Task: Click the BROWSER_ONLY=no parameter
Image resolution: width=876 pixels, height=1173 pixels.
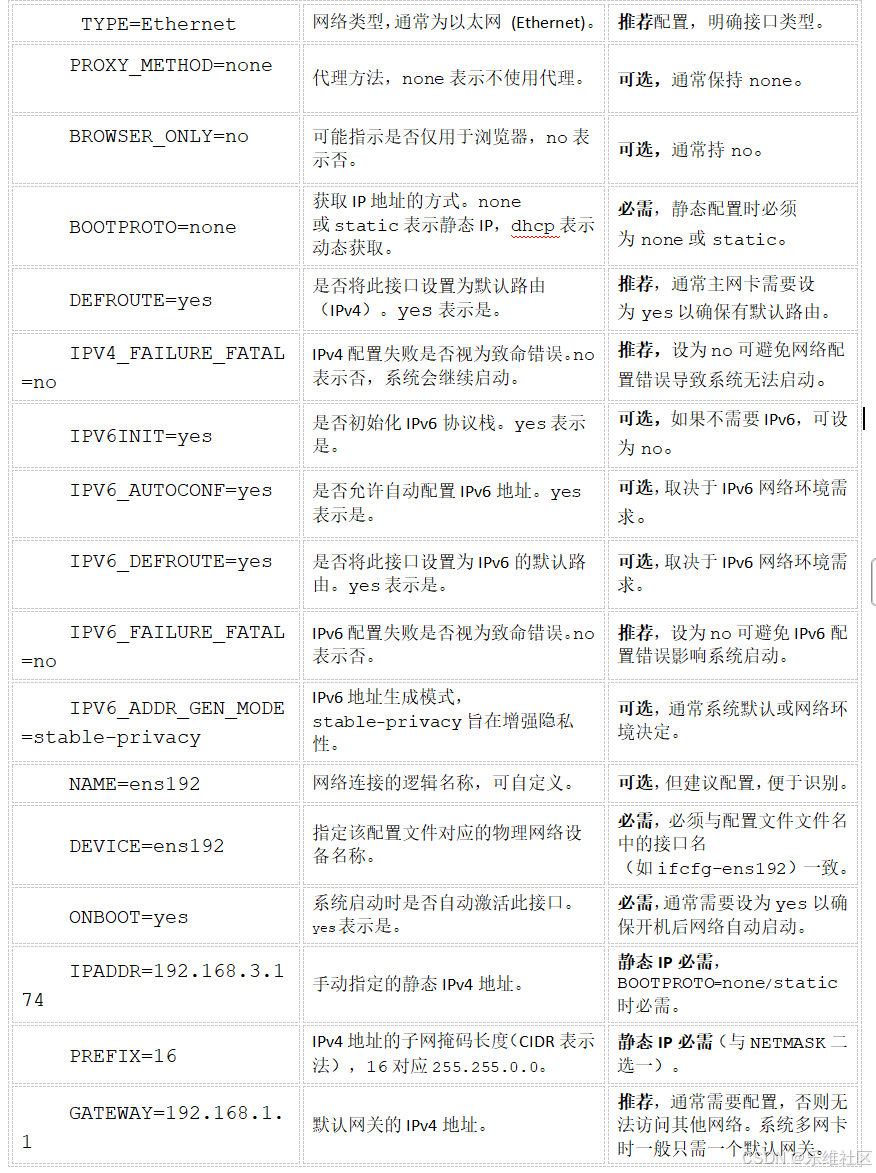Action: pos(159,136)
